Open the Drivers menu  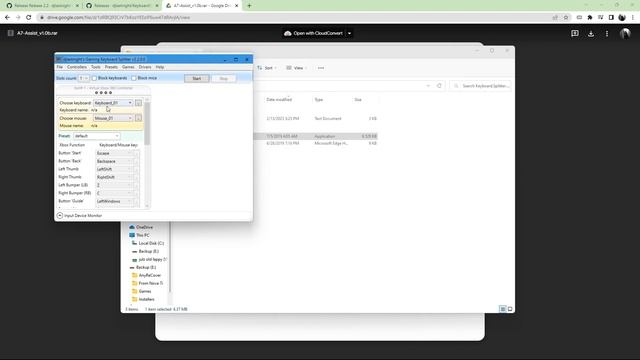145,67
